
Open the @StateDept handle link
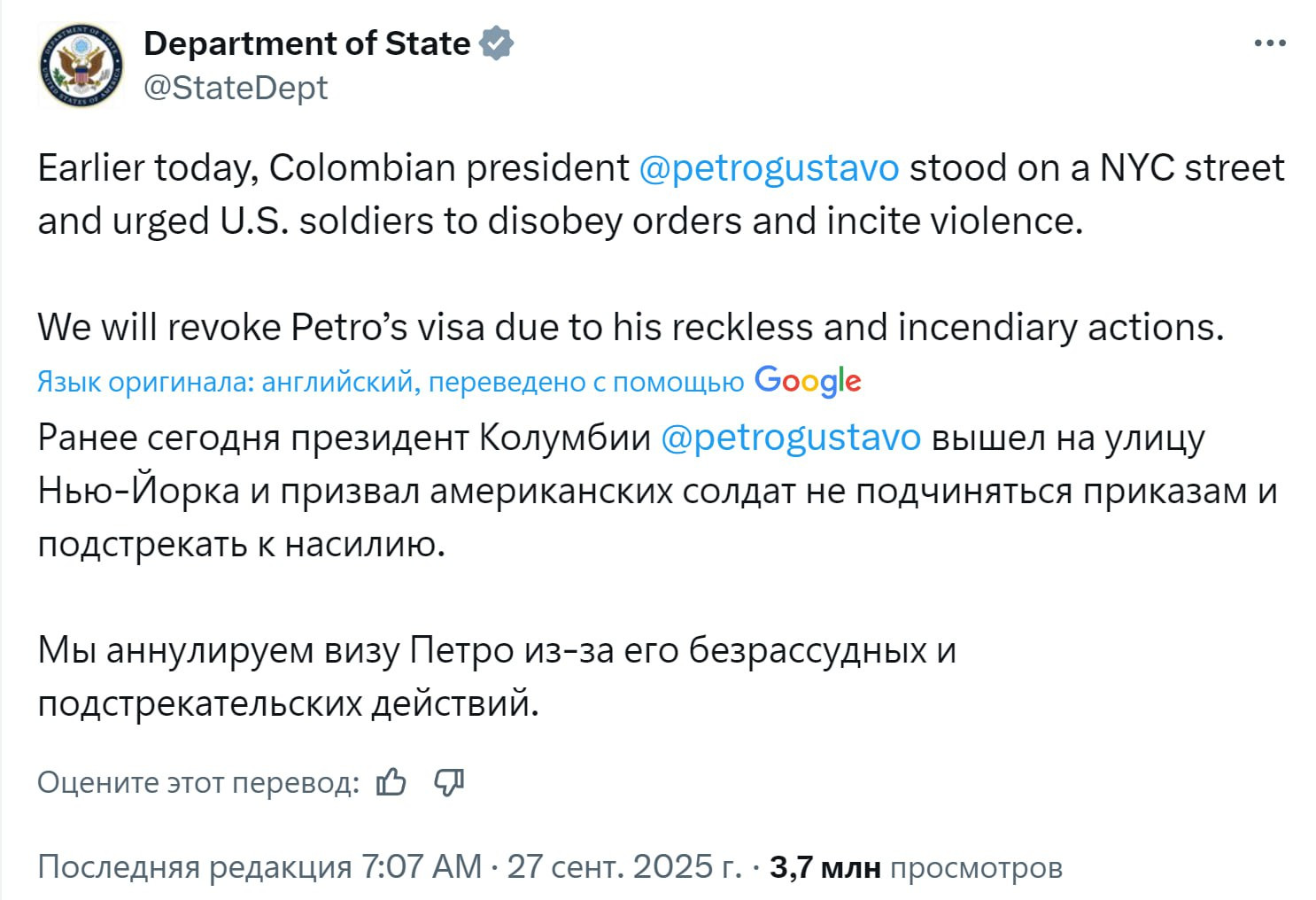236,88
